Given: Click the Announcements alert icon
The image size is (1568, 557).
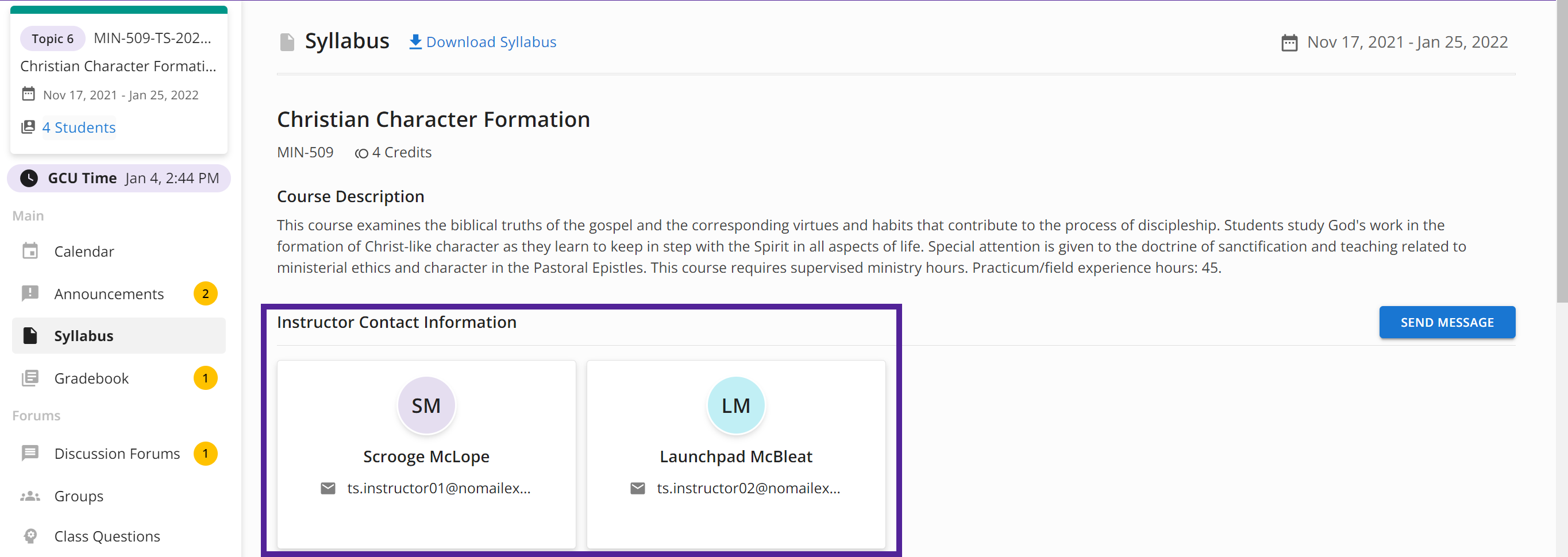Looking at the screenshot, I should click(x=30, y=293).
